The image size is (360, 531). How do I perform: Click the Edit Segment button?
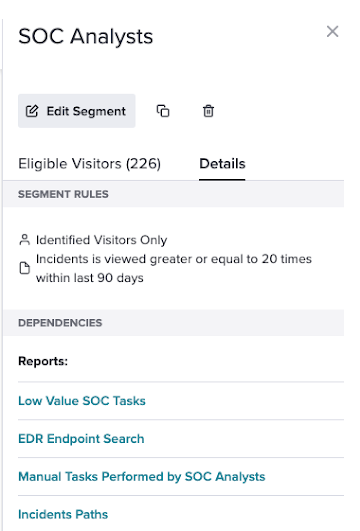pos(77,111)
